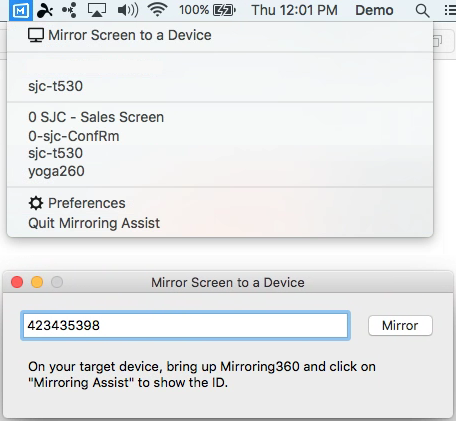Select sjc-t530 in the device list section
The height and width of the screenshot is (421, 457).
(220, 153)
